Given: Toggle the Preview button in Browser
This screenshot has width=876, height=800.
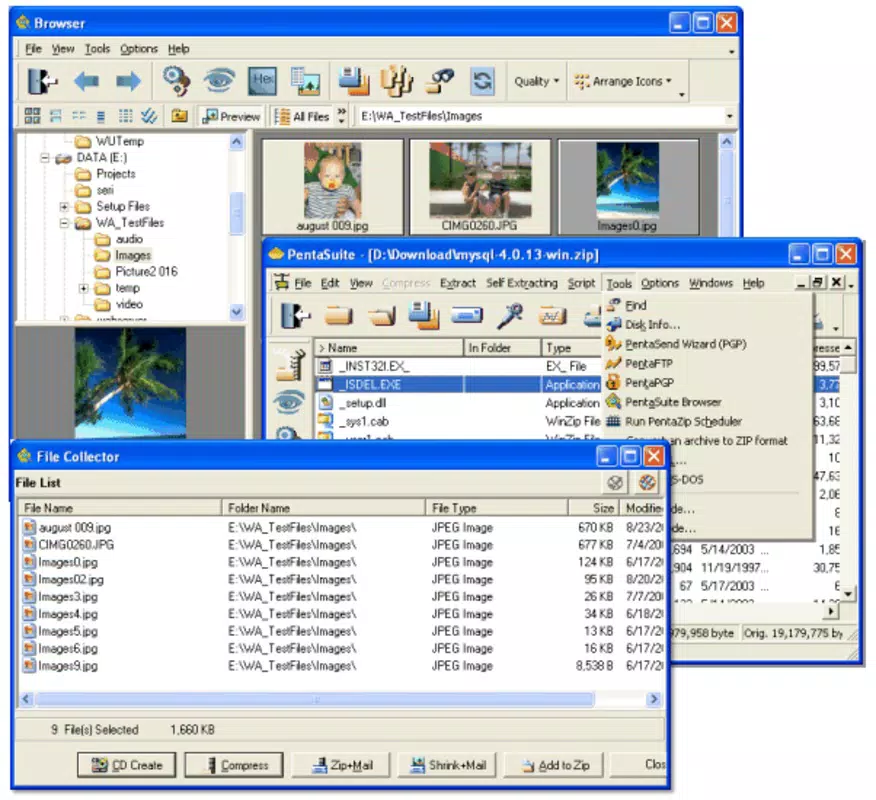Looking at the screenshot, I should (x=231, y=116).
